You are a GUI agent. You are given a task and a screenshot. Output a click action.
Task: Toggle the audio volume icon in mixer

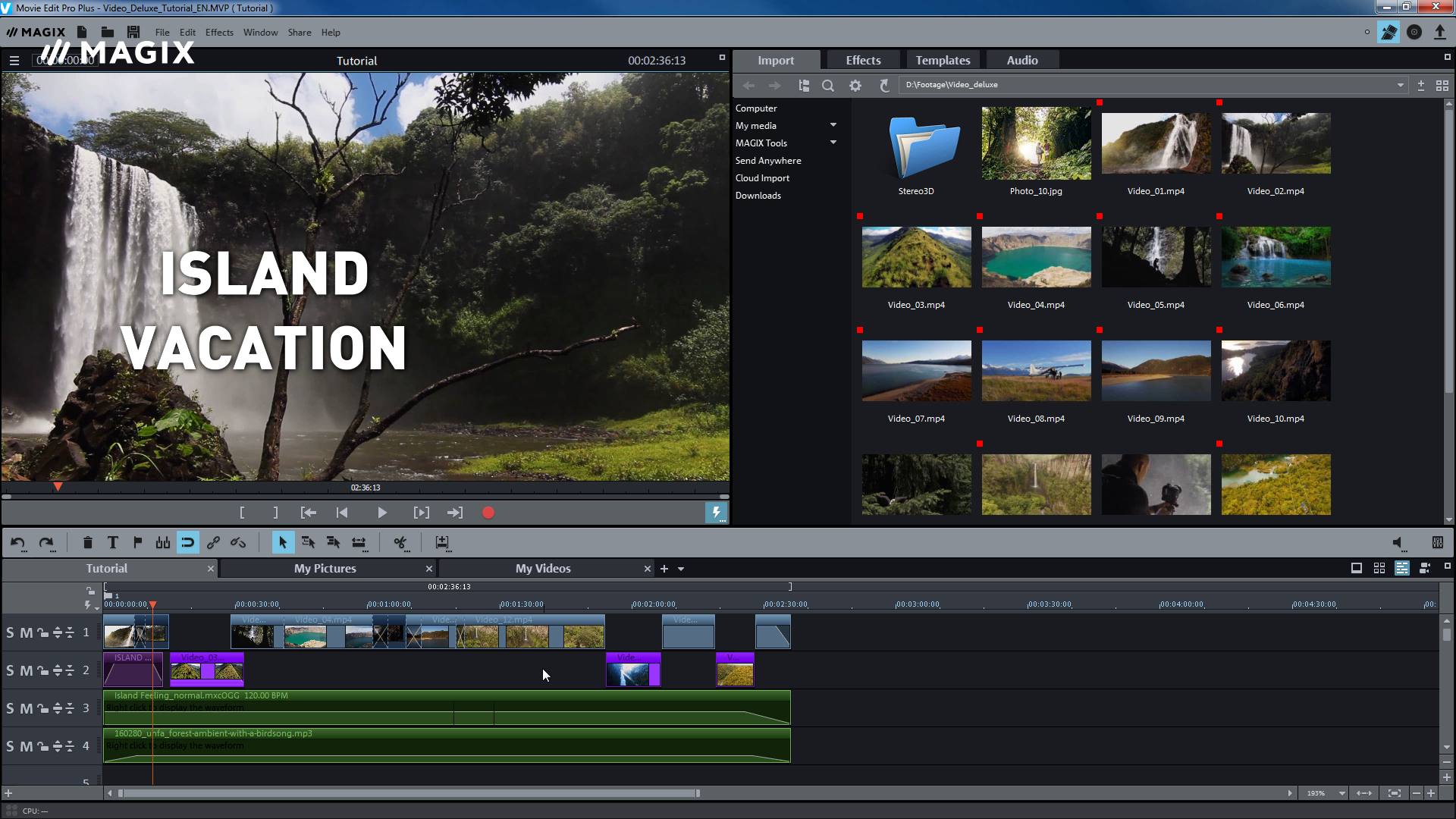pyautogui.click(x=1398, y=543)
